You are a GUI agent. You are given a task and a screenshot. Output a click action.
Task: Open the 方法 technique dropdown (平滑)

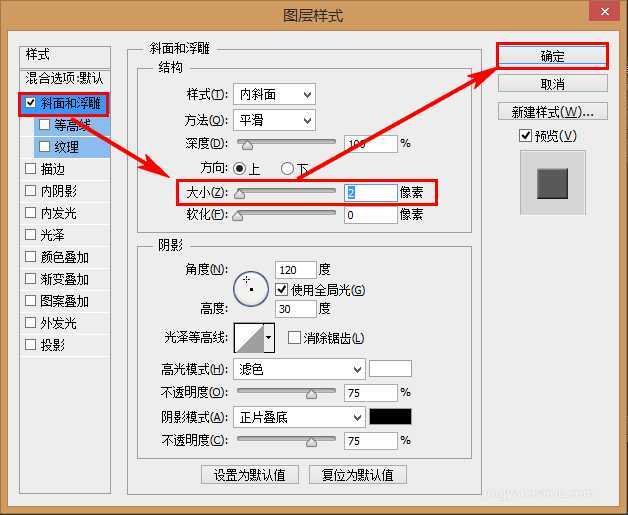[x=273, y=120]
